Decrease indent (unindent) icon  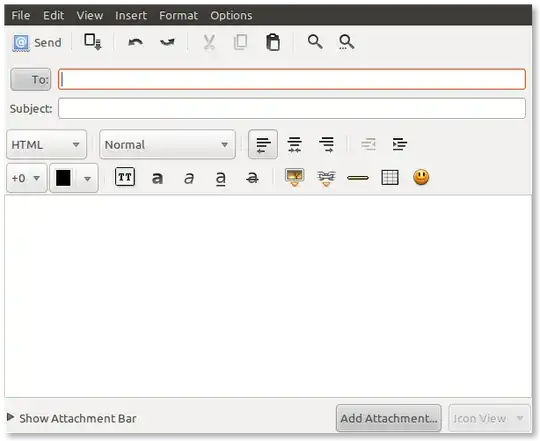click(x=368, y=144)
